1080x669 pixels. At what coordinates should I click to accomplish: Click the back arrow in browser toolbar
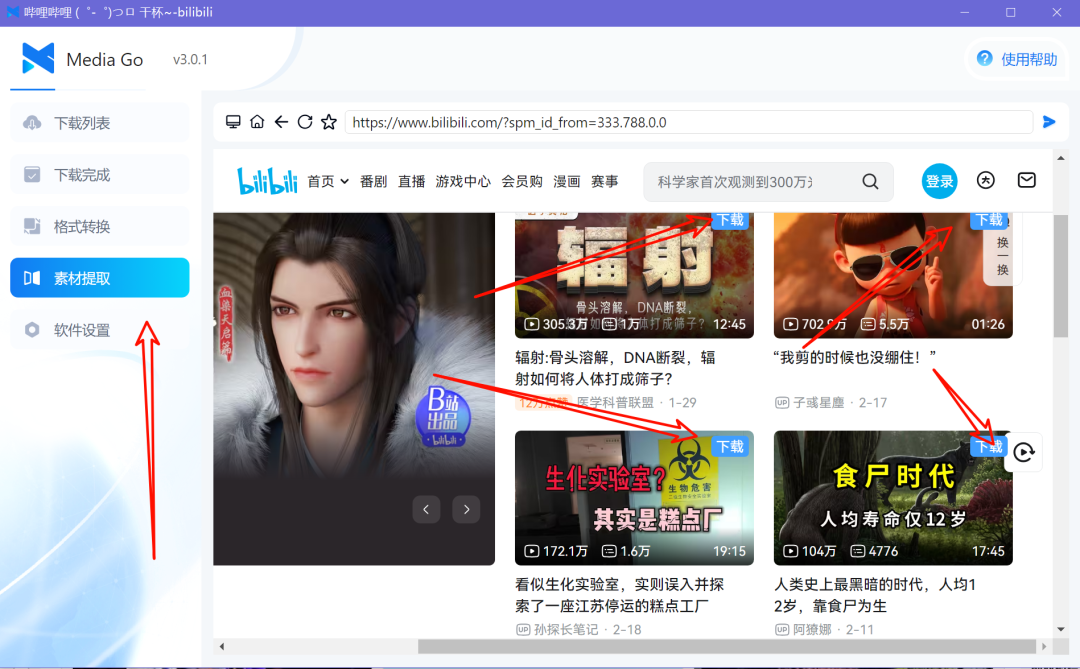click(x=281, y=122)
